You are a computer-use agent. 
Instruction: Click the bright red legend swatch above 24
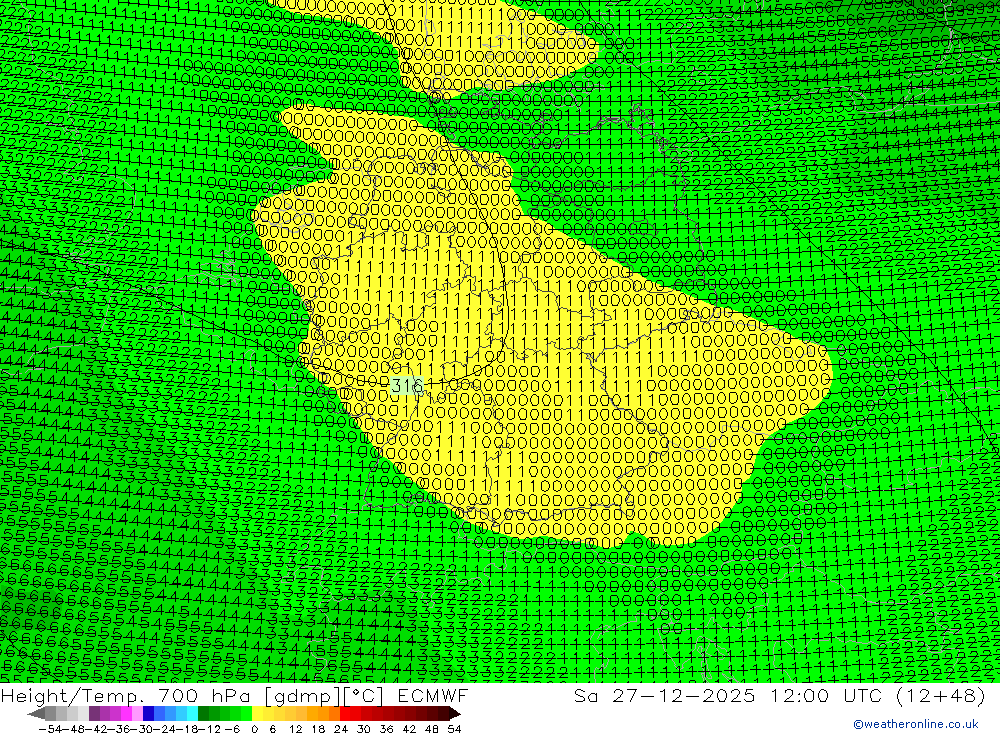coord(345,714)
